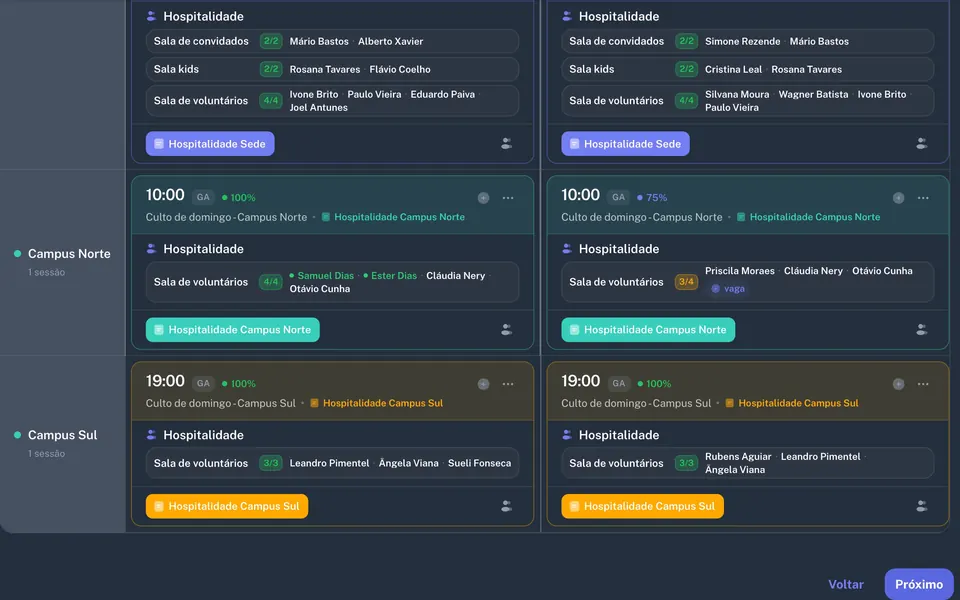The height and width of the screenshot is (600, 960).
Task: Click the volunteer name Cristina Leal
Action: click(733, 69)
